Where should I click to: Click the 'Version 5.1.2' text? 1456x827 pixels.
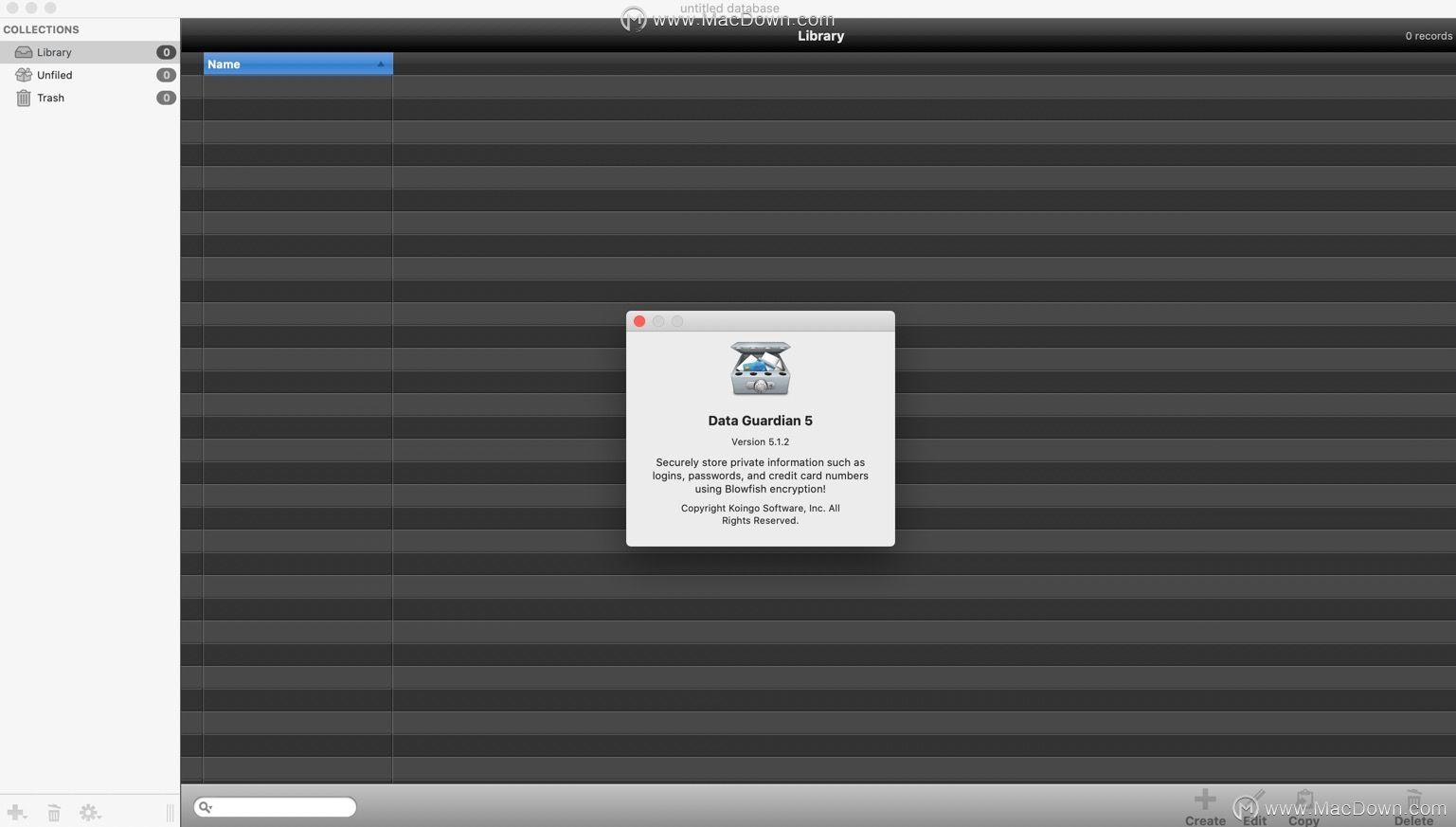pyautogui.click(x=760, y=441)
